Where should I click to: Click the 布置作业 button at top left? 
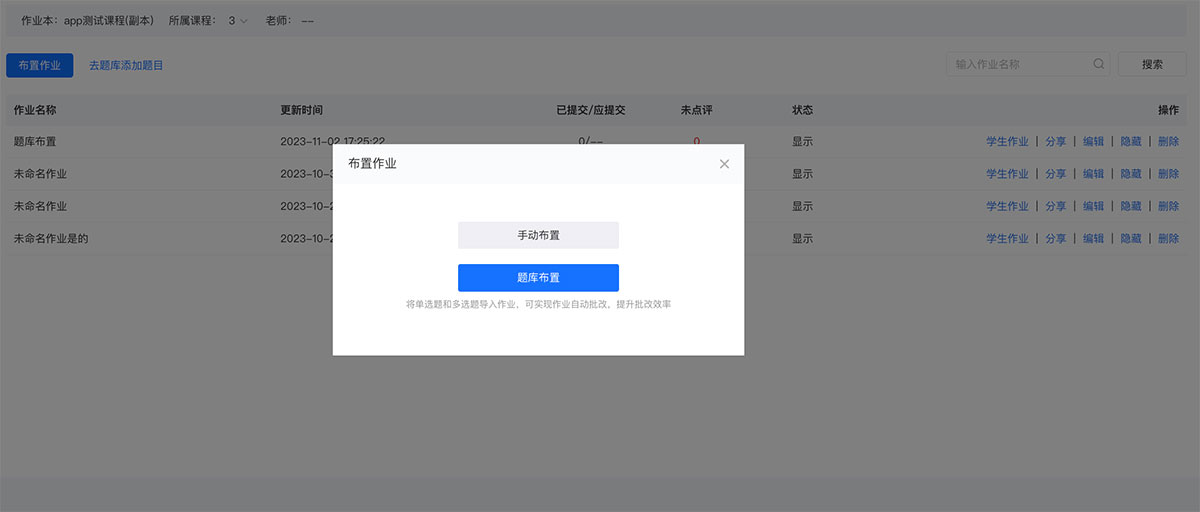[39, 65]
